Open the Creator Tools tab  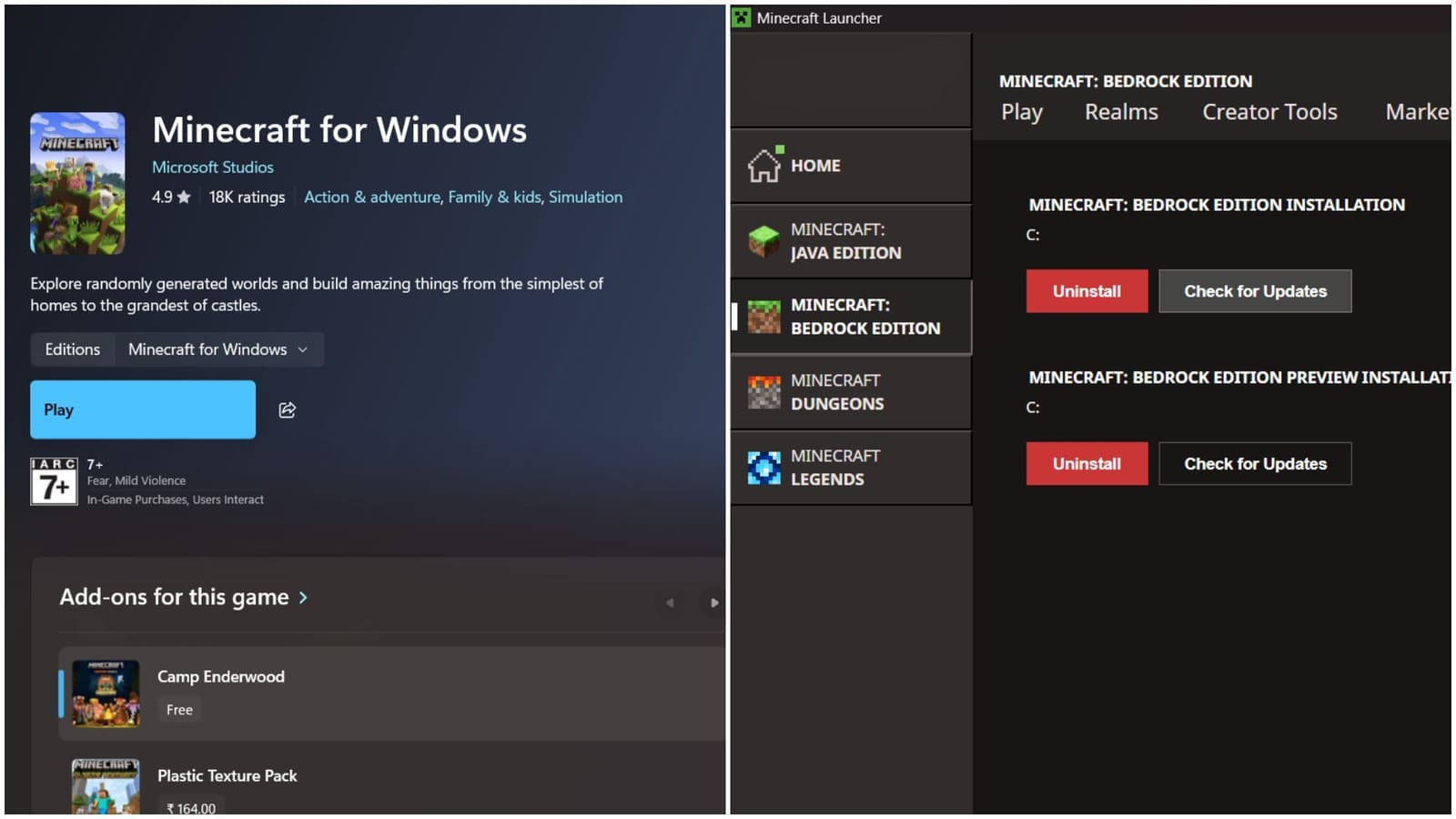click(1269, 112)
